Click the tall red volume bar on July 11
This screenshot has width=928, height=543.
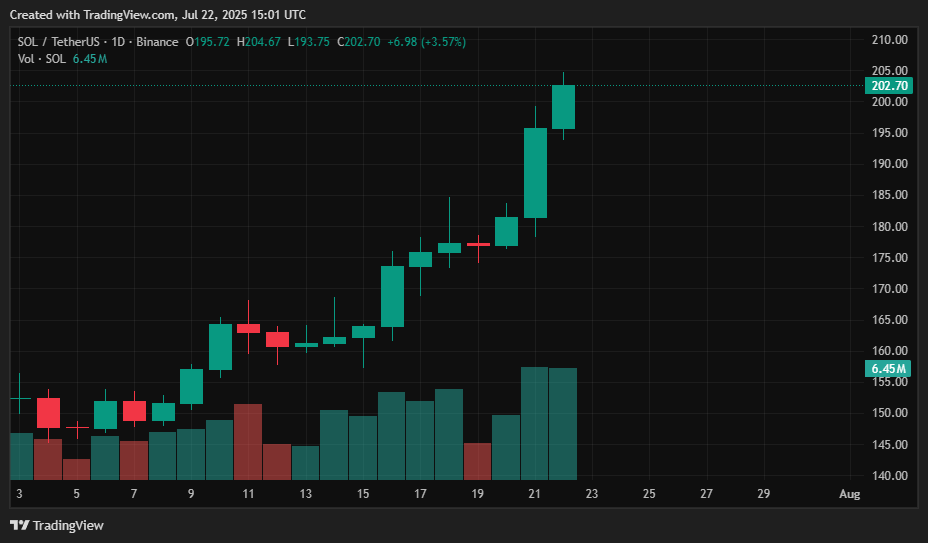pyautogui.click(x=248, y=441)
